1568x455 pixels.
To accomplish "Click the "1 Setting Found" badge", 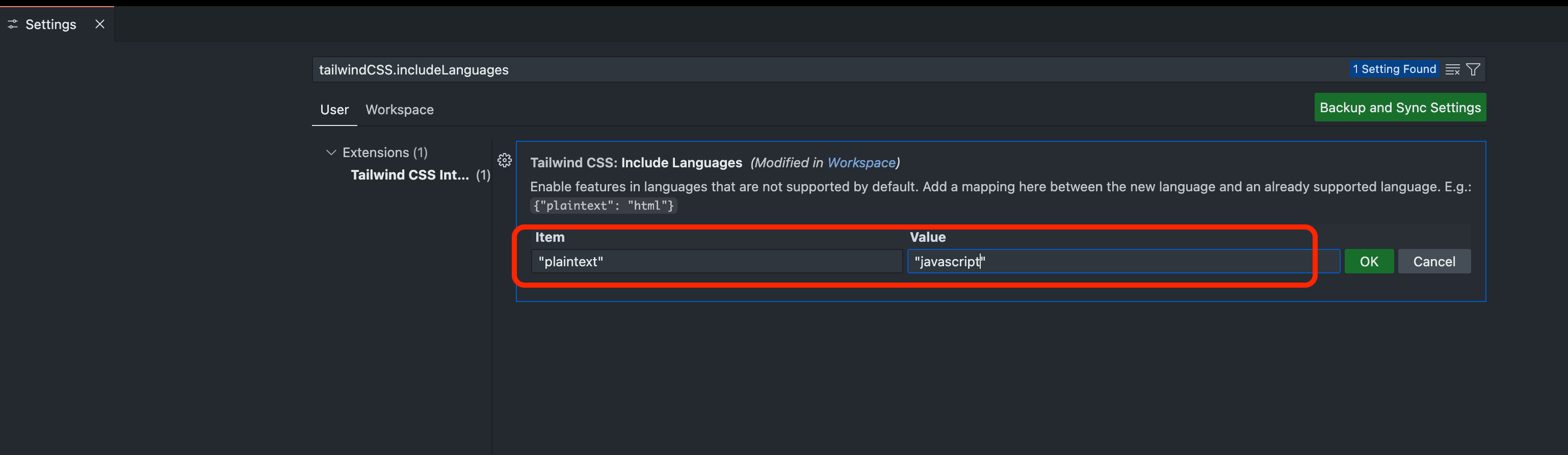I will (x=1394, y=69).
